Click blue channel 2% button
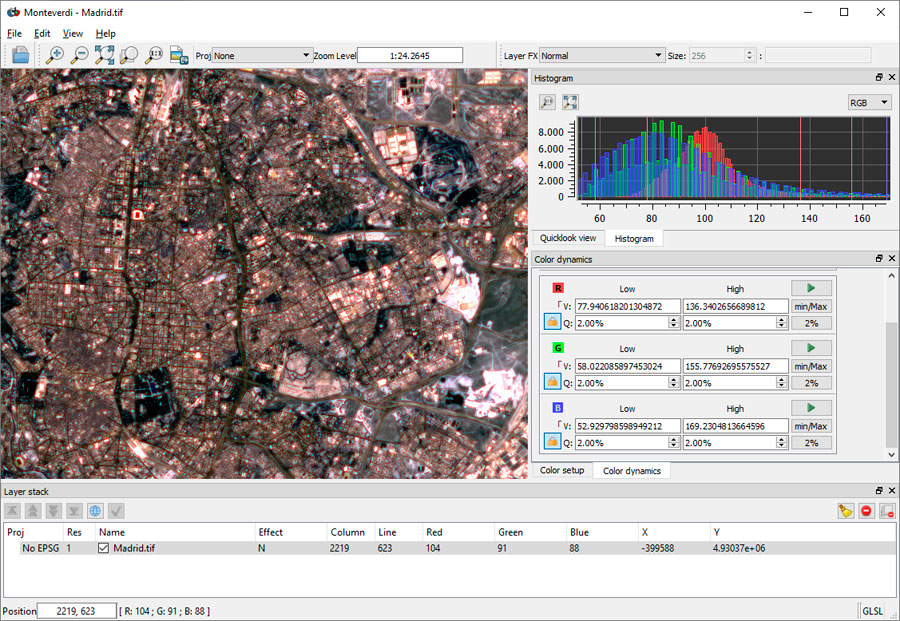Image resolution: width=900 pixels, height=621 pixels. tap(811, 443)
